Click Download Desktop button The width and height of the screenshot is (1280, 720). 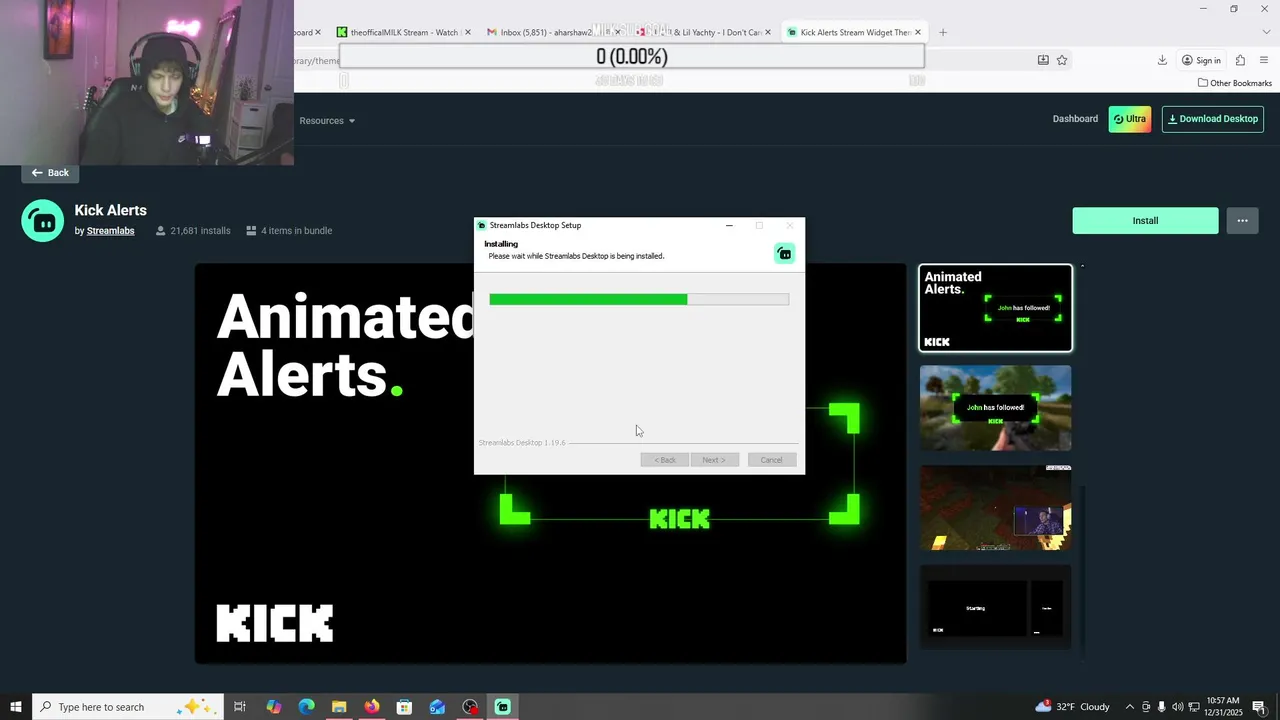[x=1213, y=119]
